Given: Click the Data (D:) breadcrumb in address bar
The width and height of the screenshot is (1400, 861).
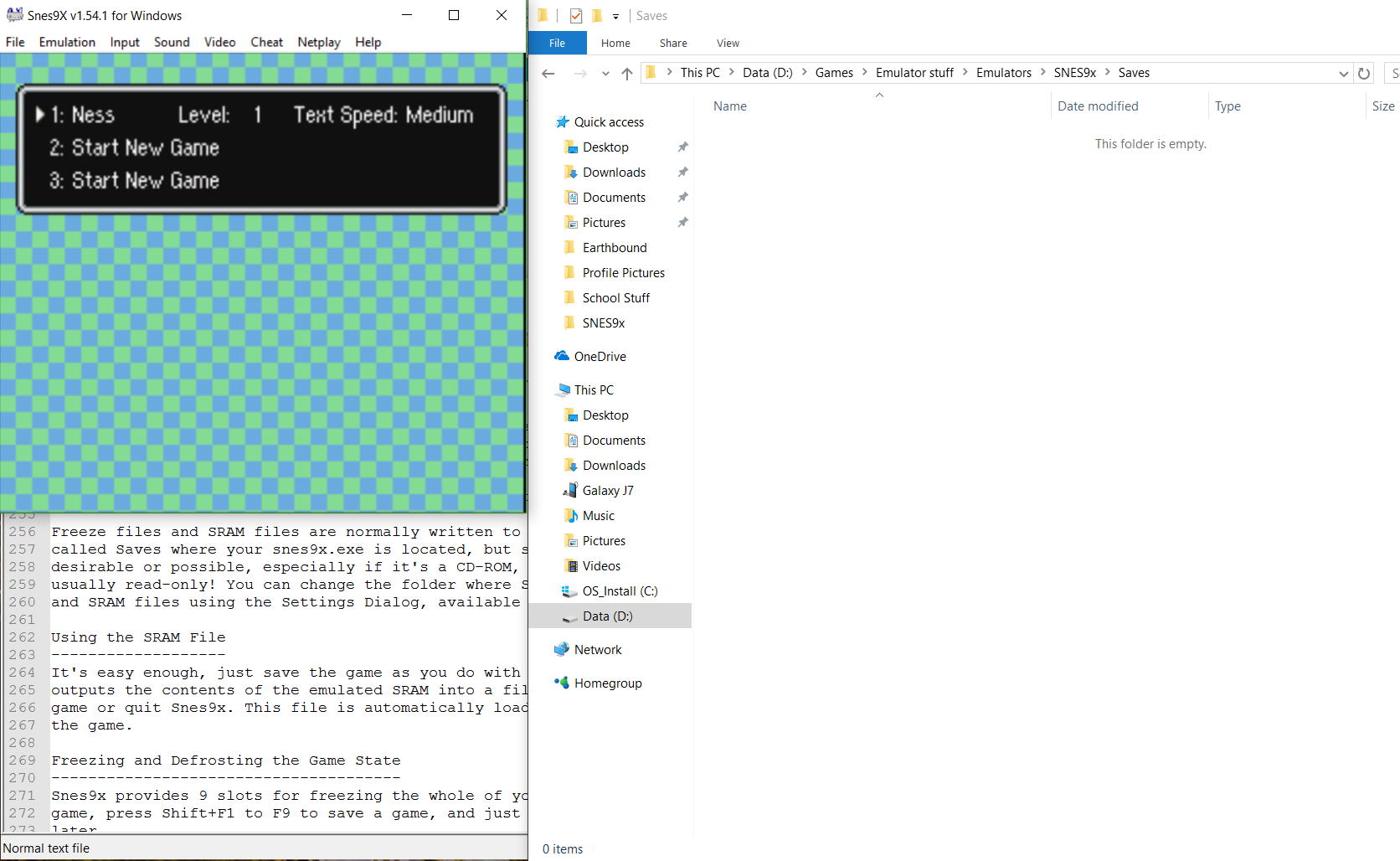Looking at the screenshot, I should 768,73.
